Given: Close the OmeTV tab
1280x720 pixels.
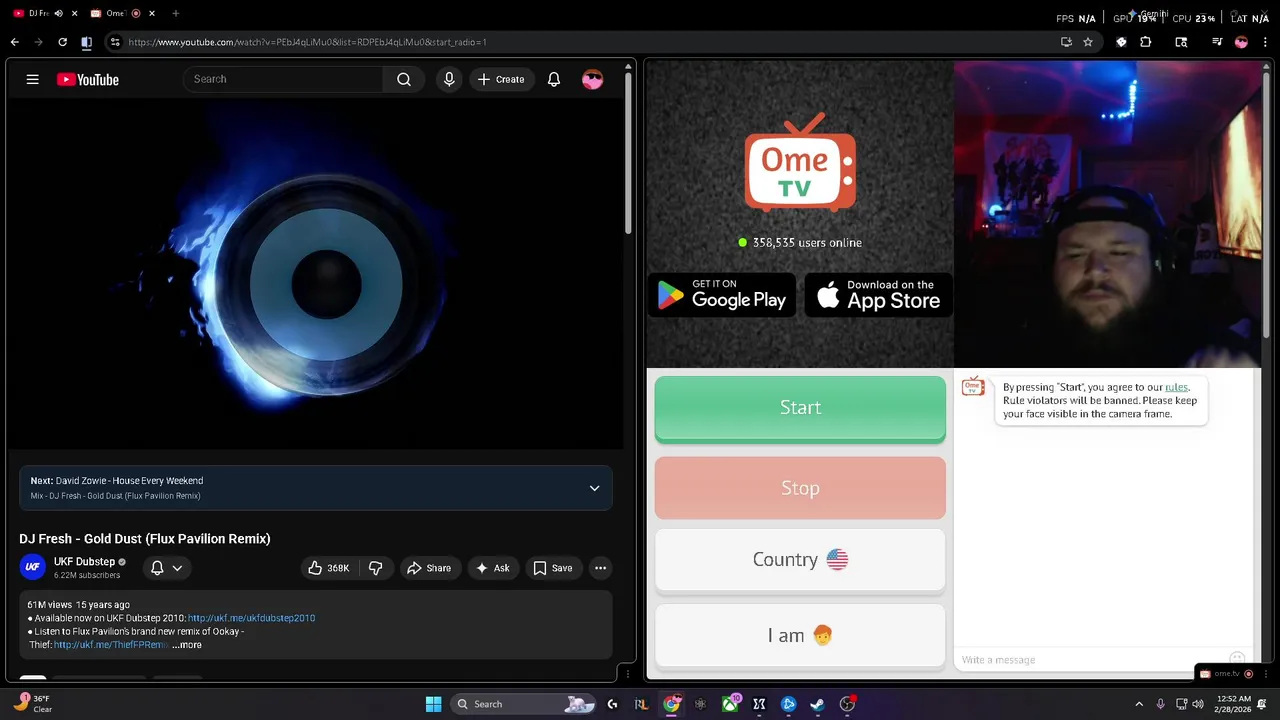Looking at the screenshot, I should click(152, 13).
